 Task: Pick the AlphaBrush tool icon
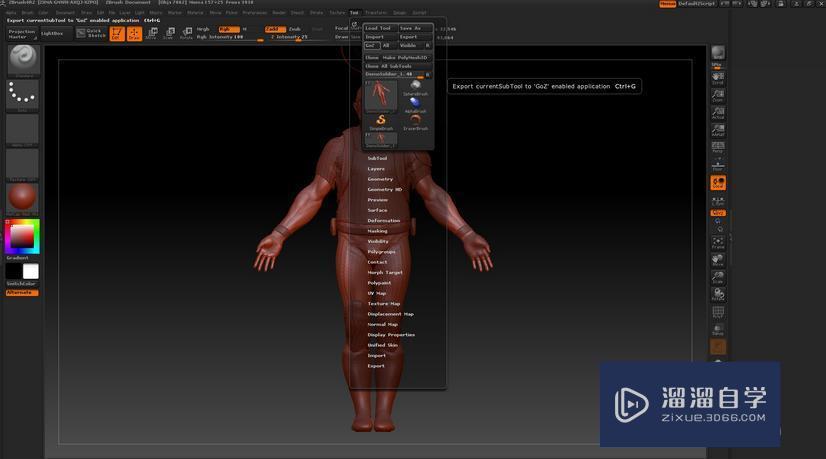point(415,103)
